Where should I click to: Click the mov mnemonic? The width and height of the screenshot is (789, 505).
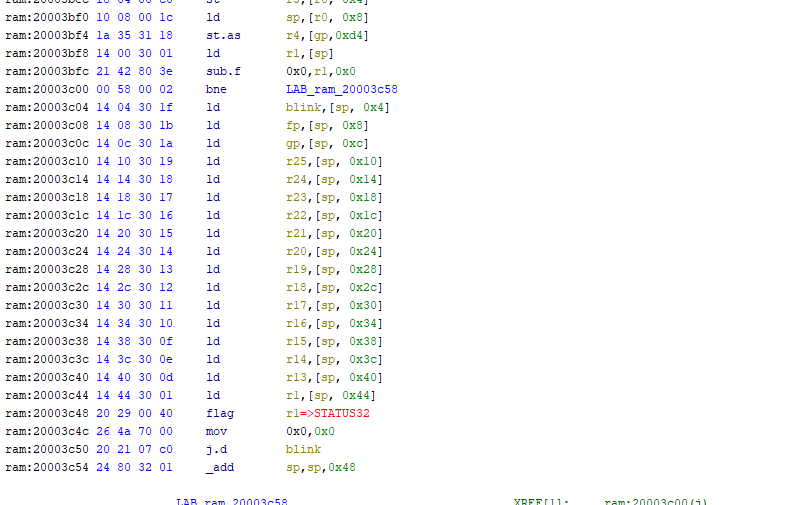click(x=216, y=432)
